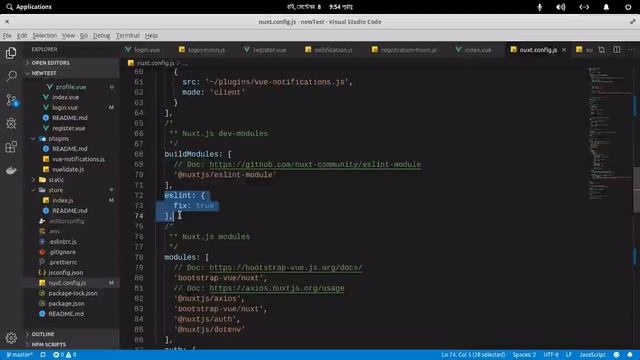Switch to the notification.js tab
The height and width of the screenshot is (360, 640).
click(x=329, y=50)
